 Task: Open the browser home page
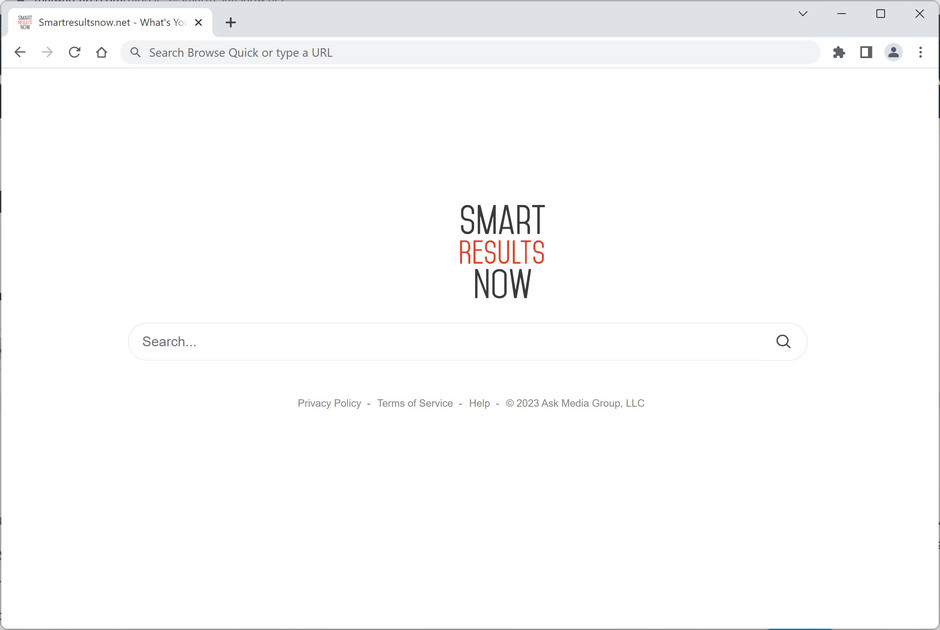[x=101, y=52]
